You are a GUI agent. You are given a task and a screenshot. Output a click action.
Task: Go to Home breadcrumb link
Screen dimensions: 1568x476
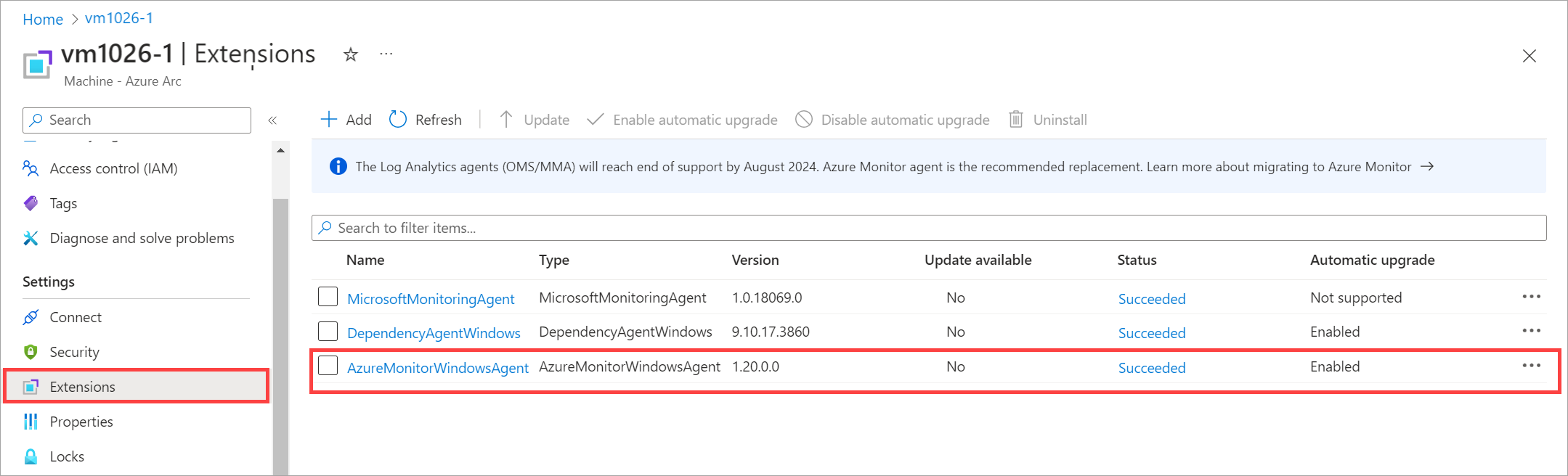point(43,20)
